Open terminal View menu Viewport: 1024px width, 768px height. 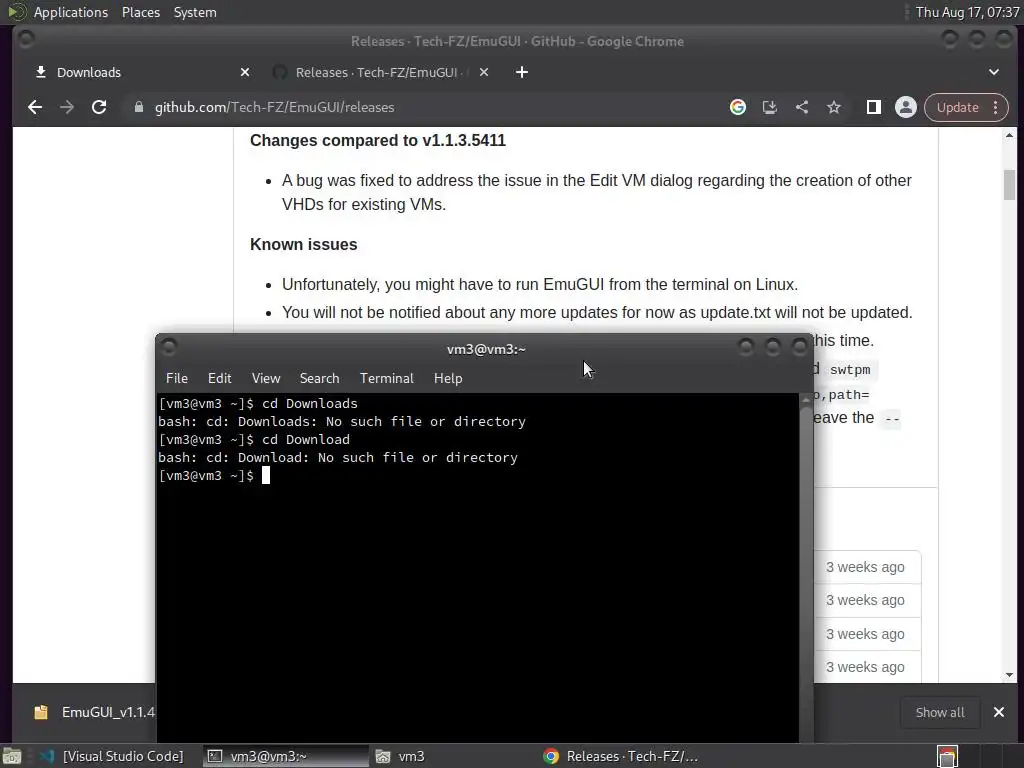click(266, 378)
